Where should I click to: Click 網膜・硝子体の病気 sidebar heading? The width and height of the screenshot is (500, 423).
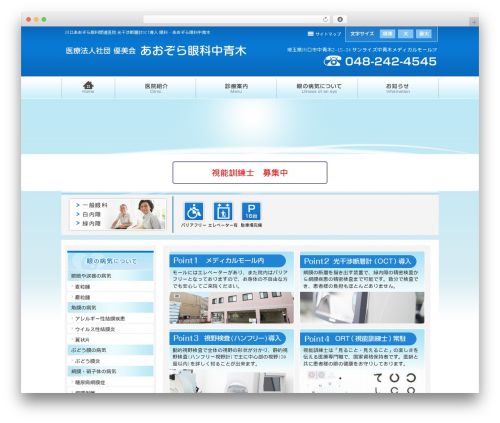[x=110, y=371]
